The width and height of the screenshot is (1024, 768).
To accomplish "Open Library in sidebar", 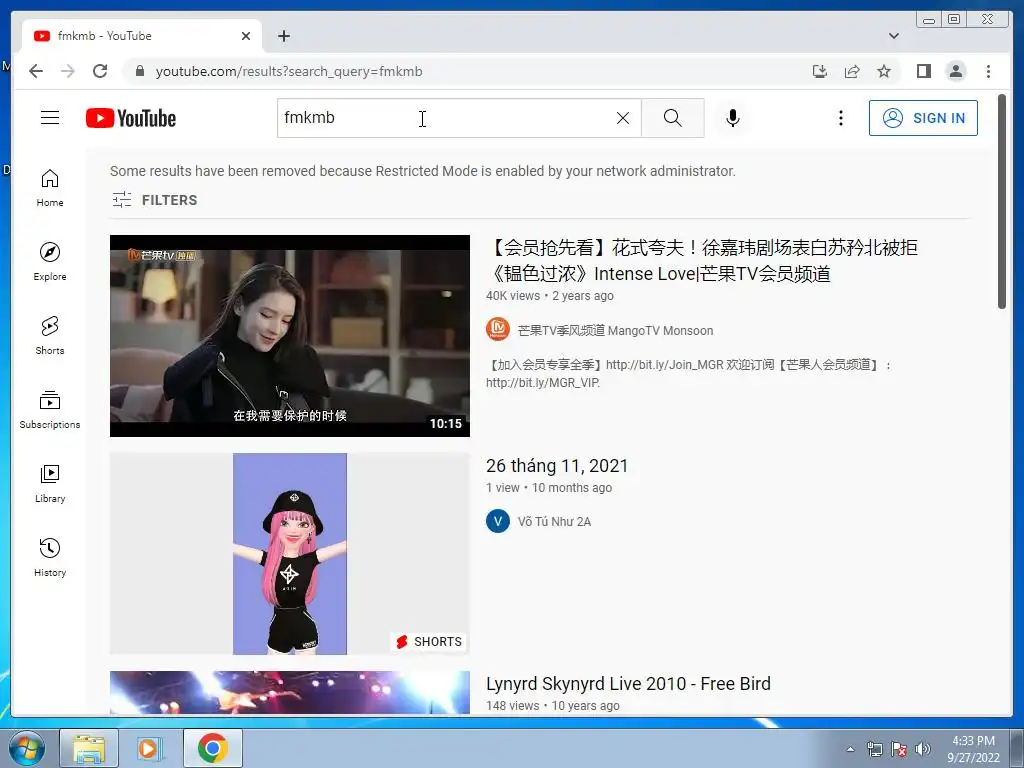I will pyautogui.click(x=50, y=483).
